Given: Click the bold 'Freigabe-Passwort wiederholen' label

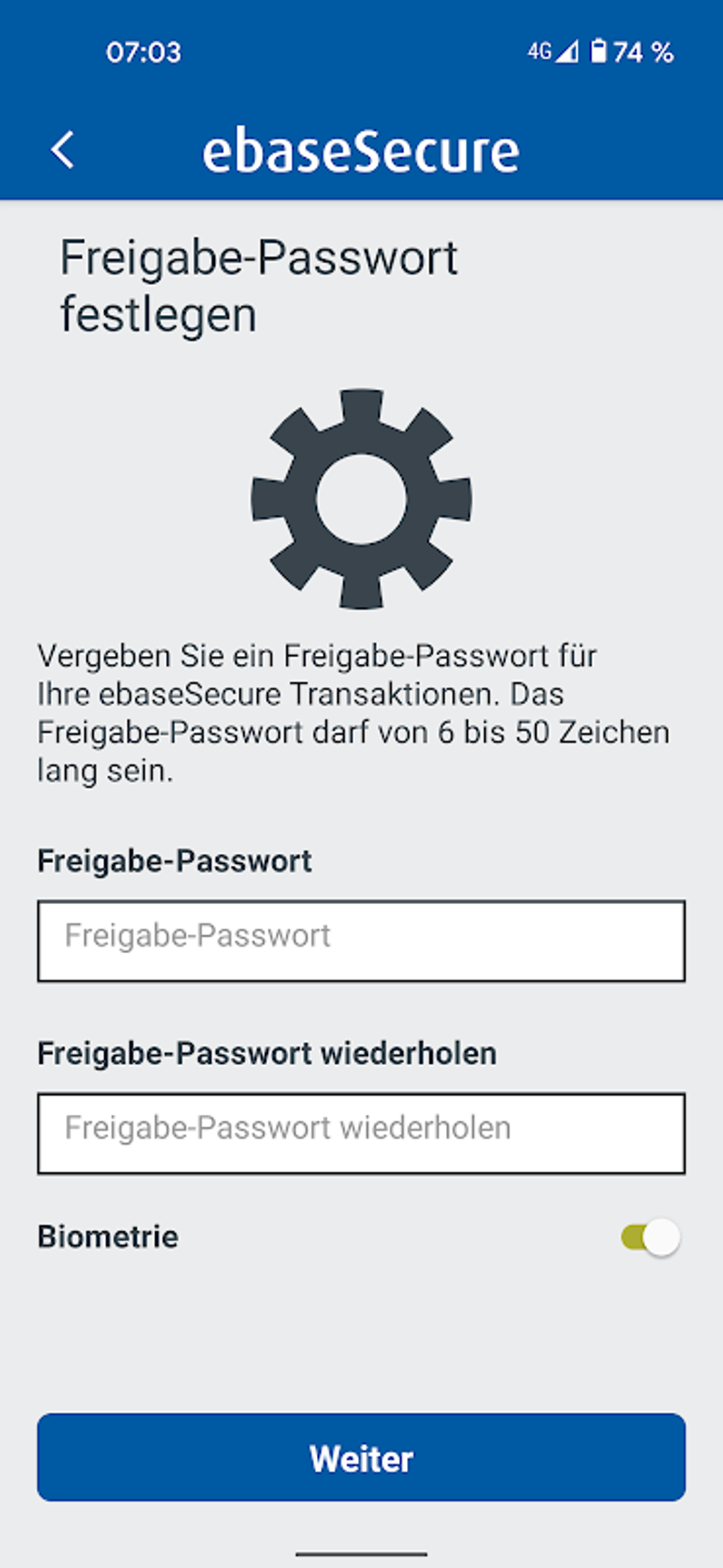Looking at the screenshot, I should pyautogui.click(x=267, y=1053).
